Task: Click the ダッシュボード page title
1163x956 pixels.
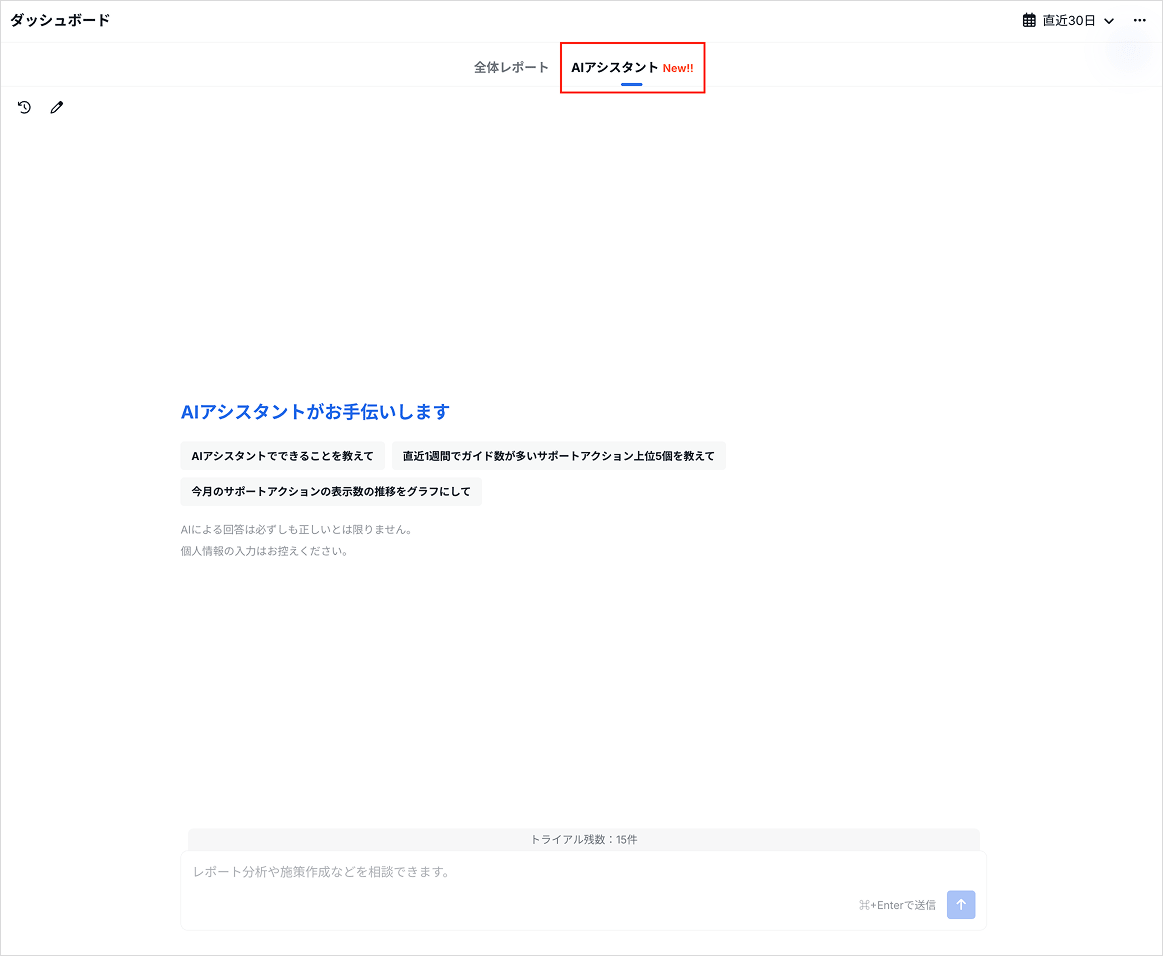Action: pyautogui.click(x=60, y=21)
